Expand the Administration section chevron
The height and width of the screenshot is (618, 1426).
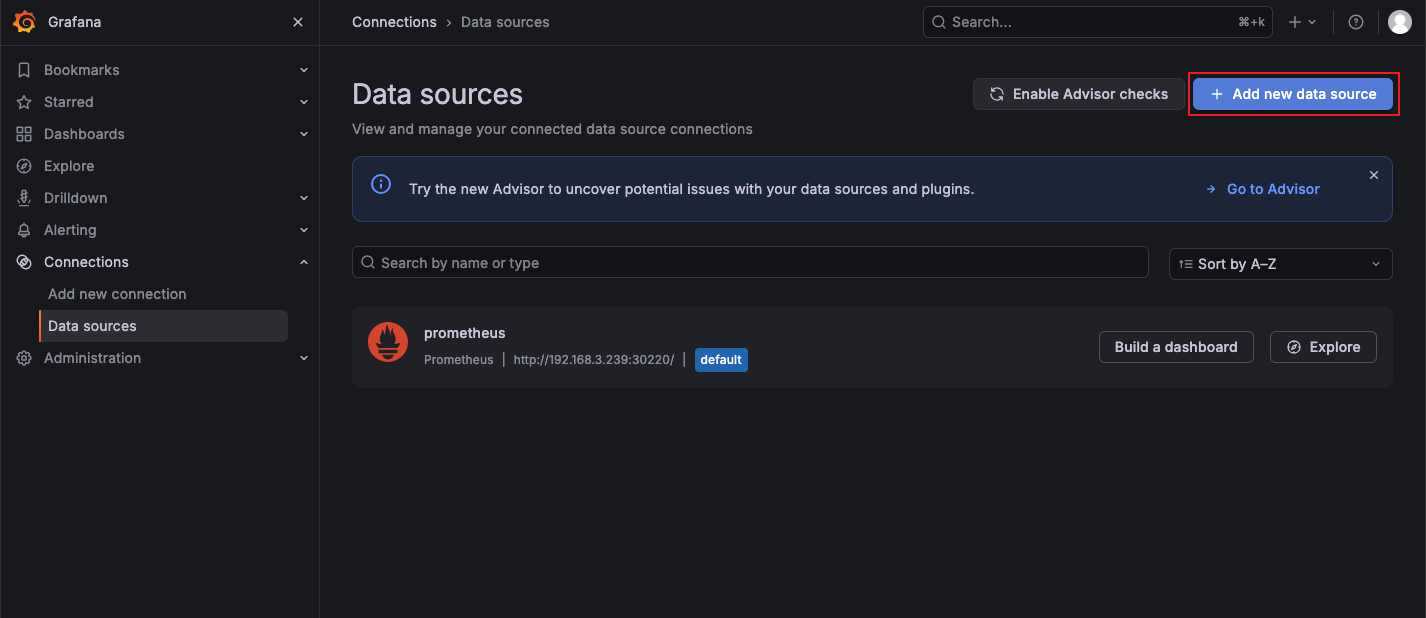coord(304,358)
